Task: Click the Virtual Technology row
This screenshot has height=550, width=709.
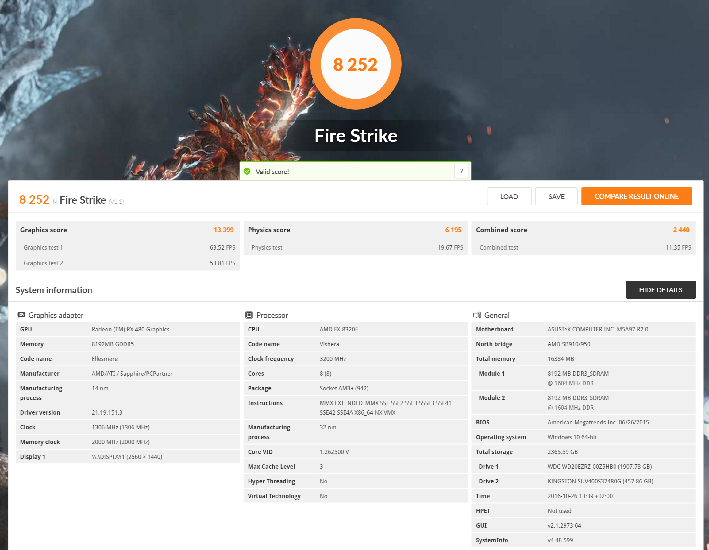Action: click(x=356, y=496)
